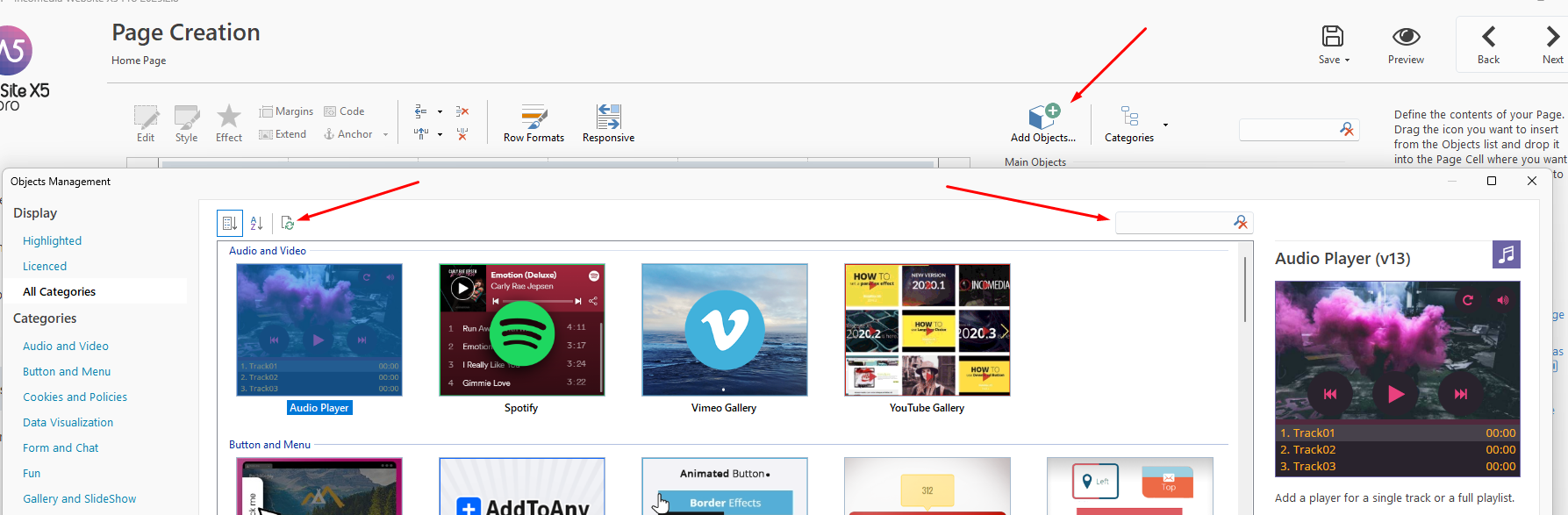Open the Audio and Video category

tap(66, 346)
